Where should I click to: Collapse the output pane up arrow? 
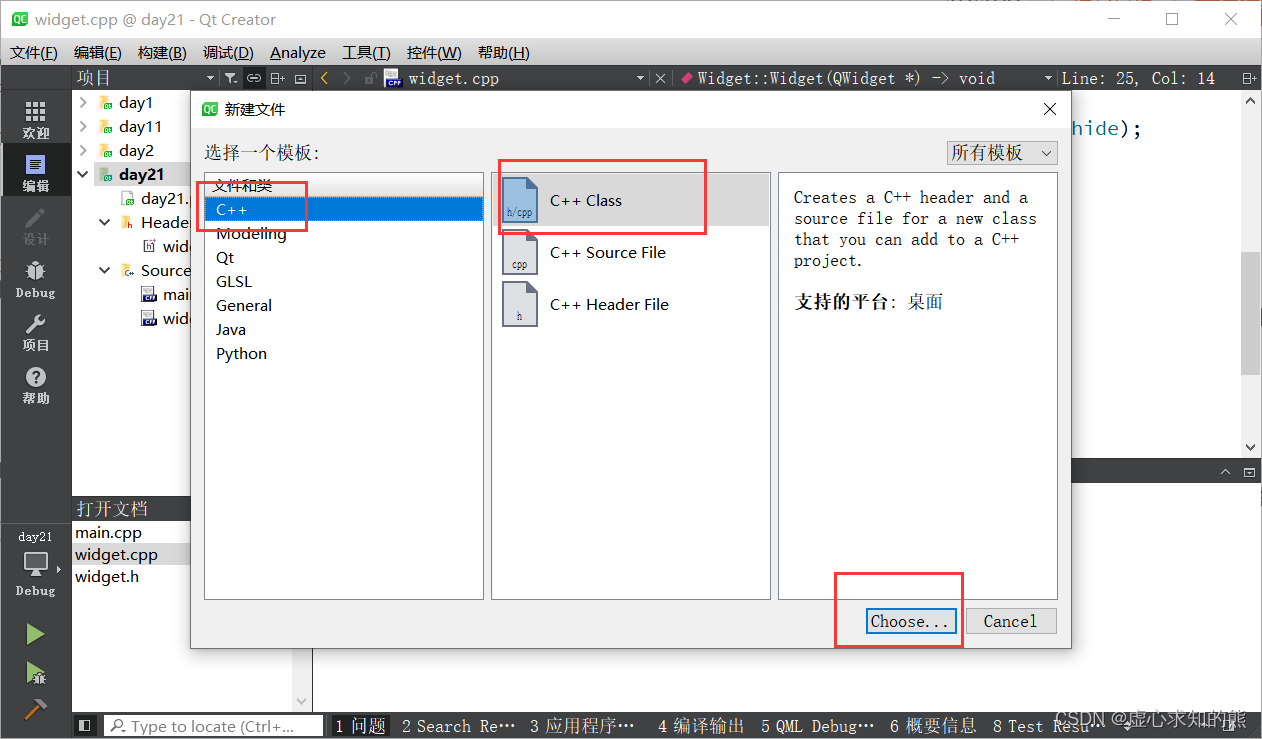pos(1227,472)
